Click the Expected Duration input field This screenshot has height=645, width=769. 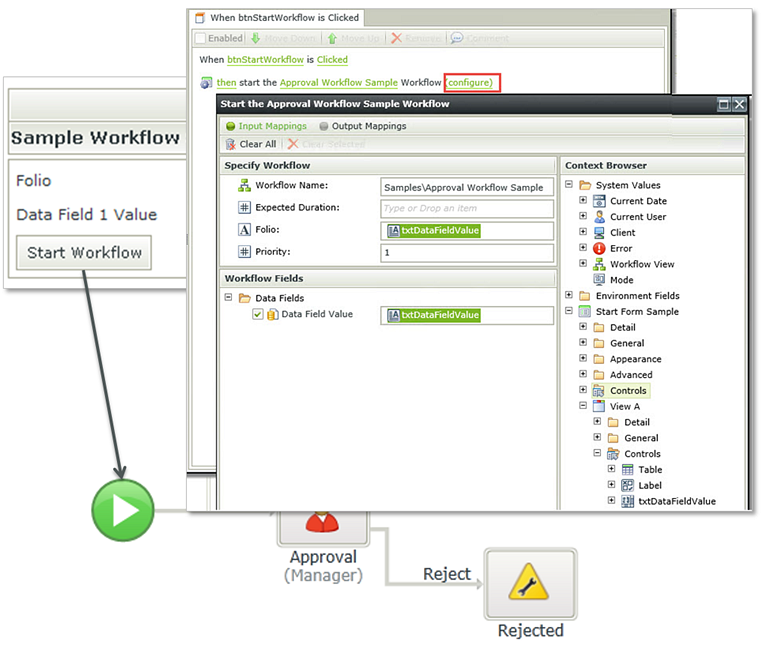467,208
